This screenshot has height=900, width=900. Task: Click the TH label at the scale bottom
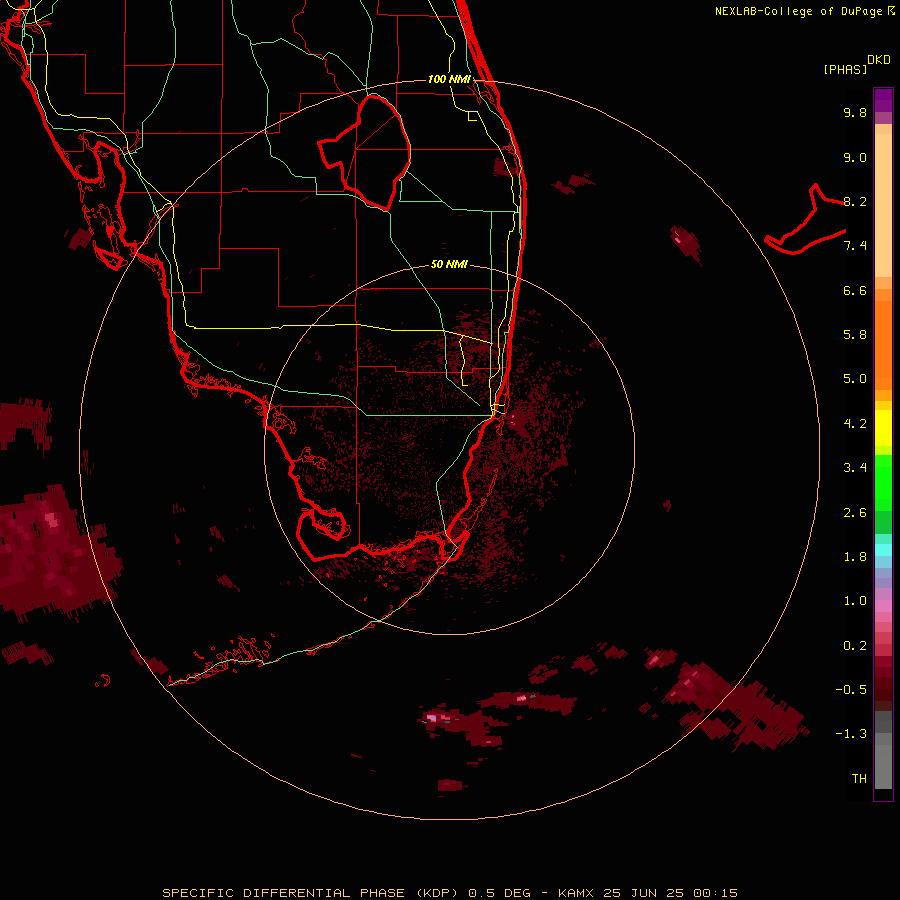point(859,779)
